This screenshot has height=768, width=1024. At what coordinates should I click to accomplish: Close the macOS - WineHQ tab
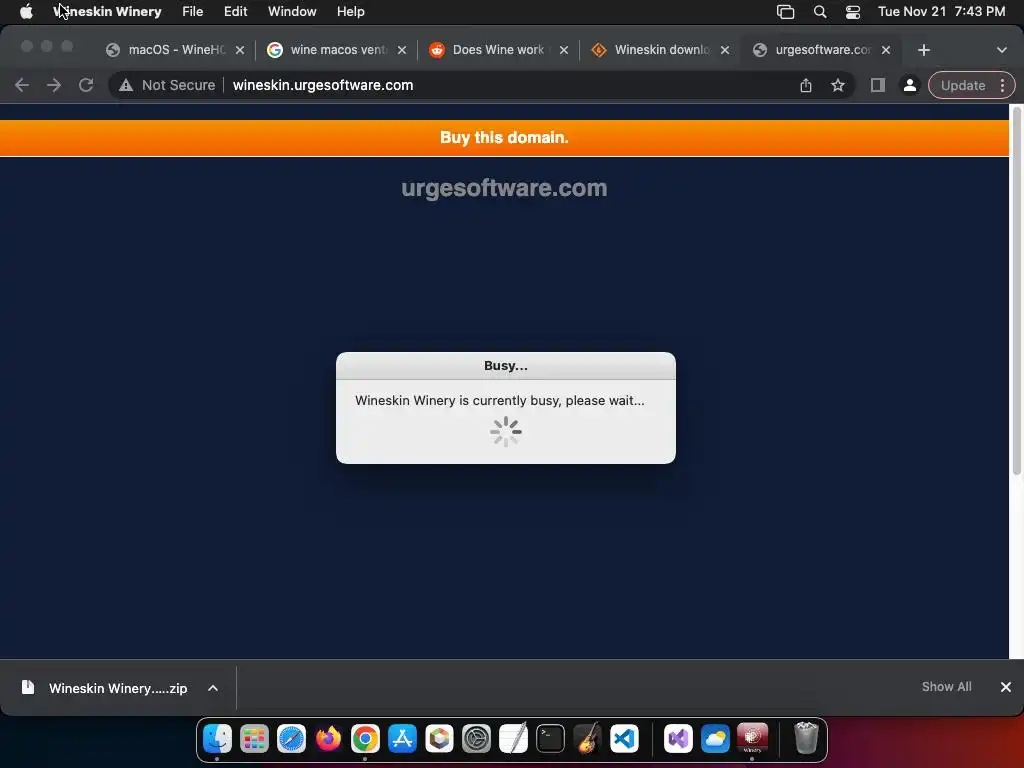click(240, 50)
